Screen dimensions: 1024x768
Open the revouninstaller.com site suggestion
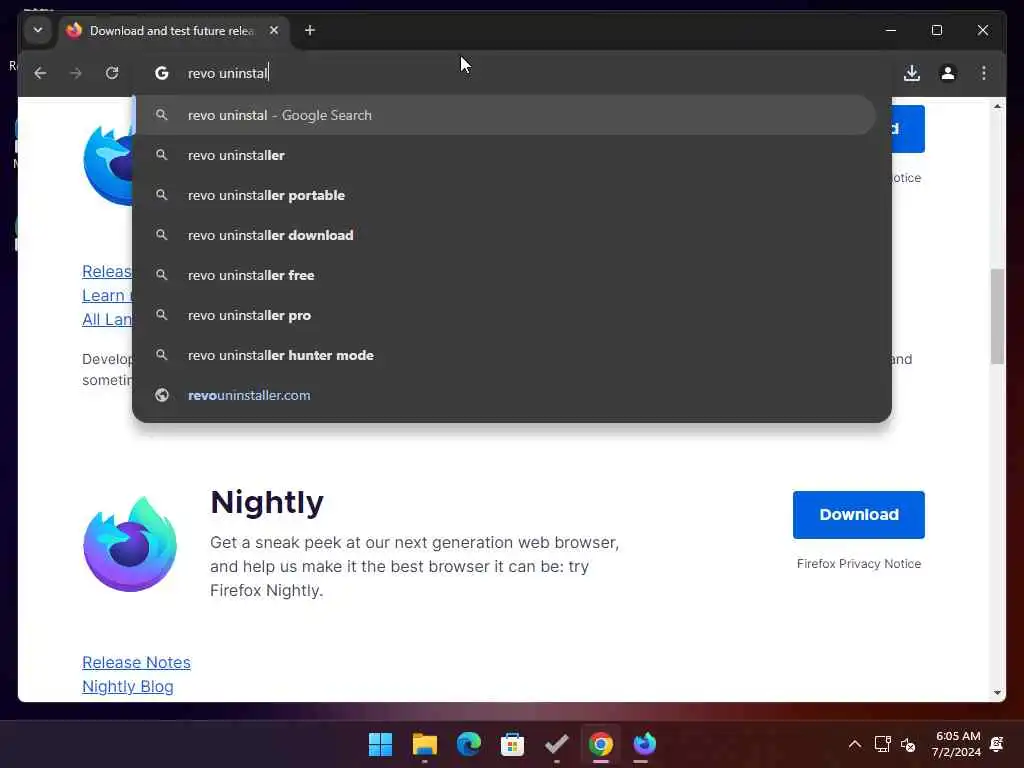click(504, 395)
